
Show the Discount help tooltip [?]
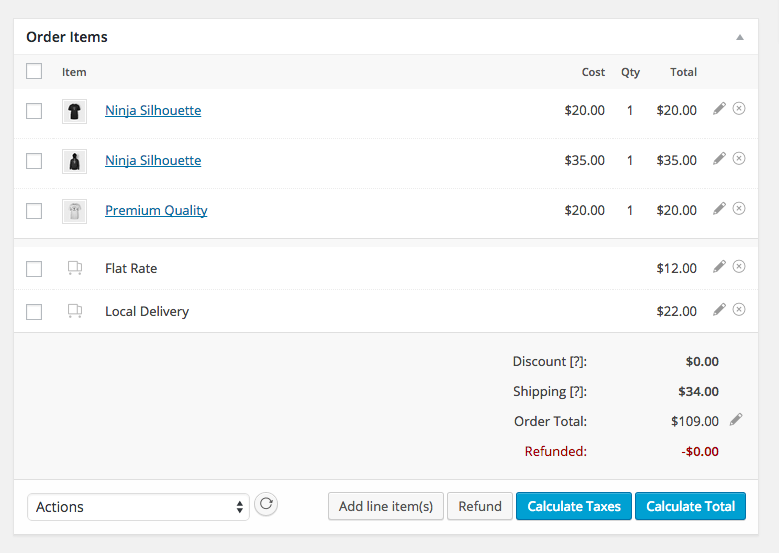coord(576,362)
